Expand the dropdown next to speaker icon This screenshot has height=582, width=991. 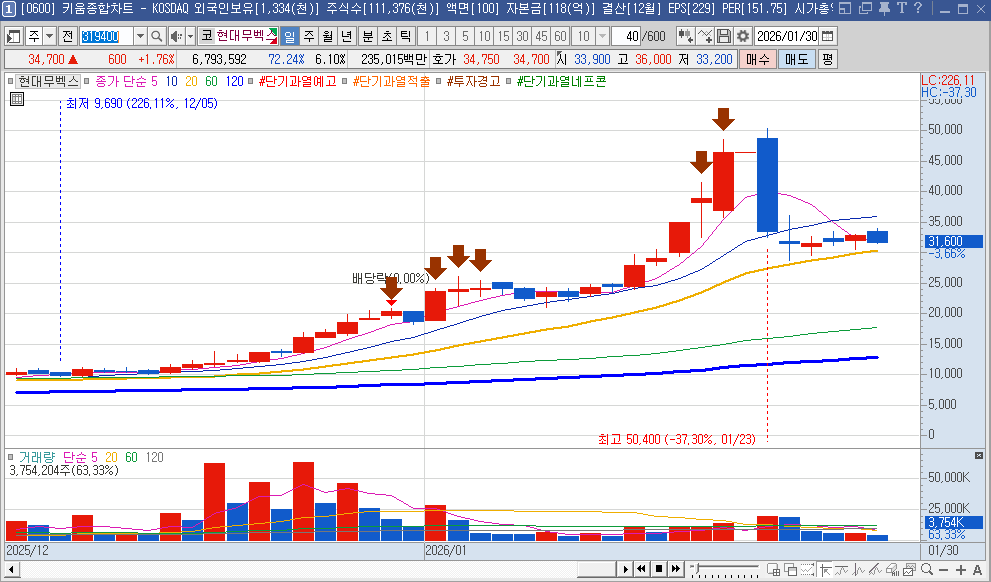pos(189,36)
